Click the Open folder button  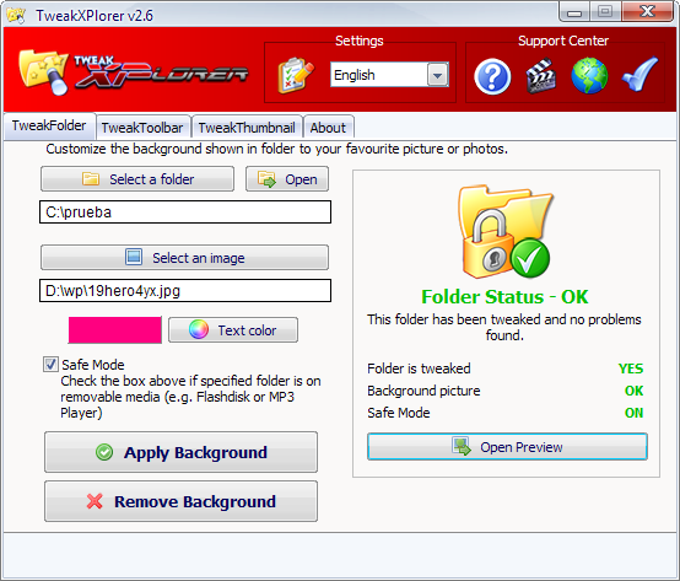click(287, 179)
